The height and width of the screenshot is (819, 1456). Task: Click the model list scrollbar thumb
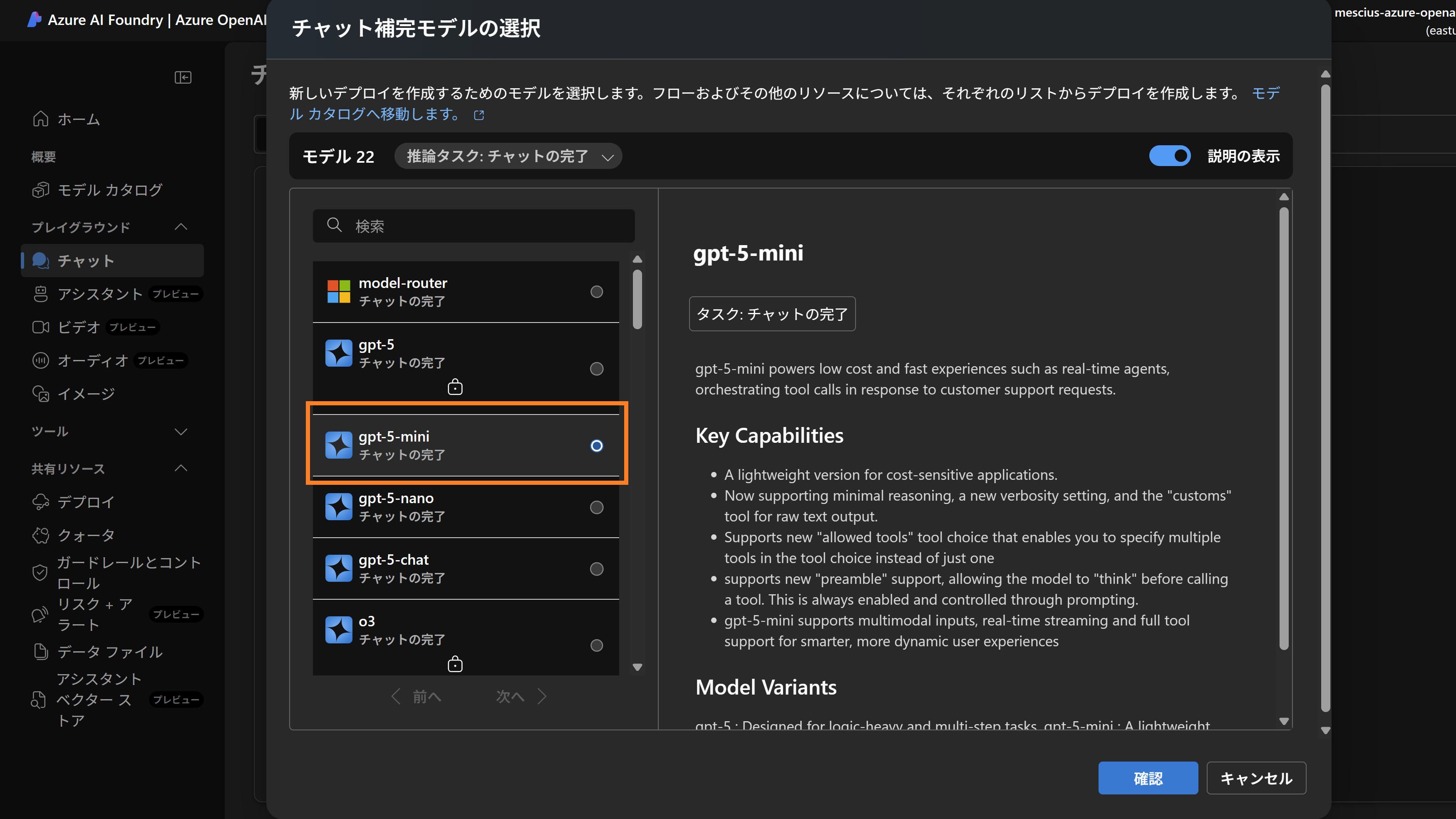(x=637, y=299)
